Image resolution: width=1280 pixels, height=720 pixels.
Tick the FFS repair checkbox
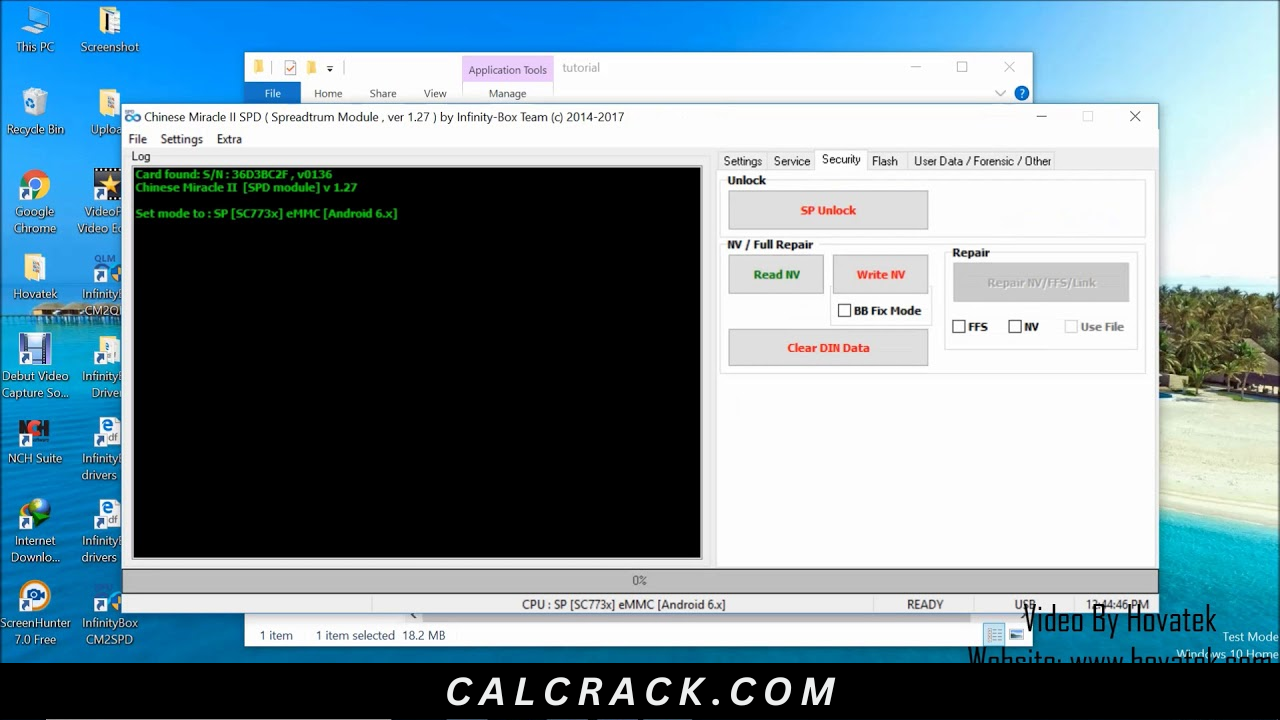959,327
